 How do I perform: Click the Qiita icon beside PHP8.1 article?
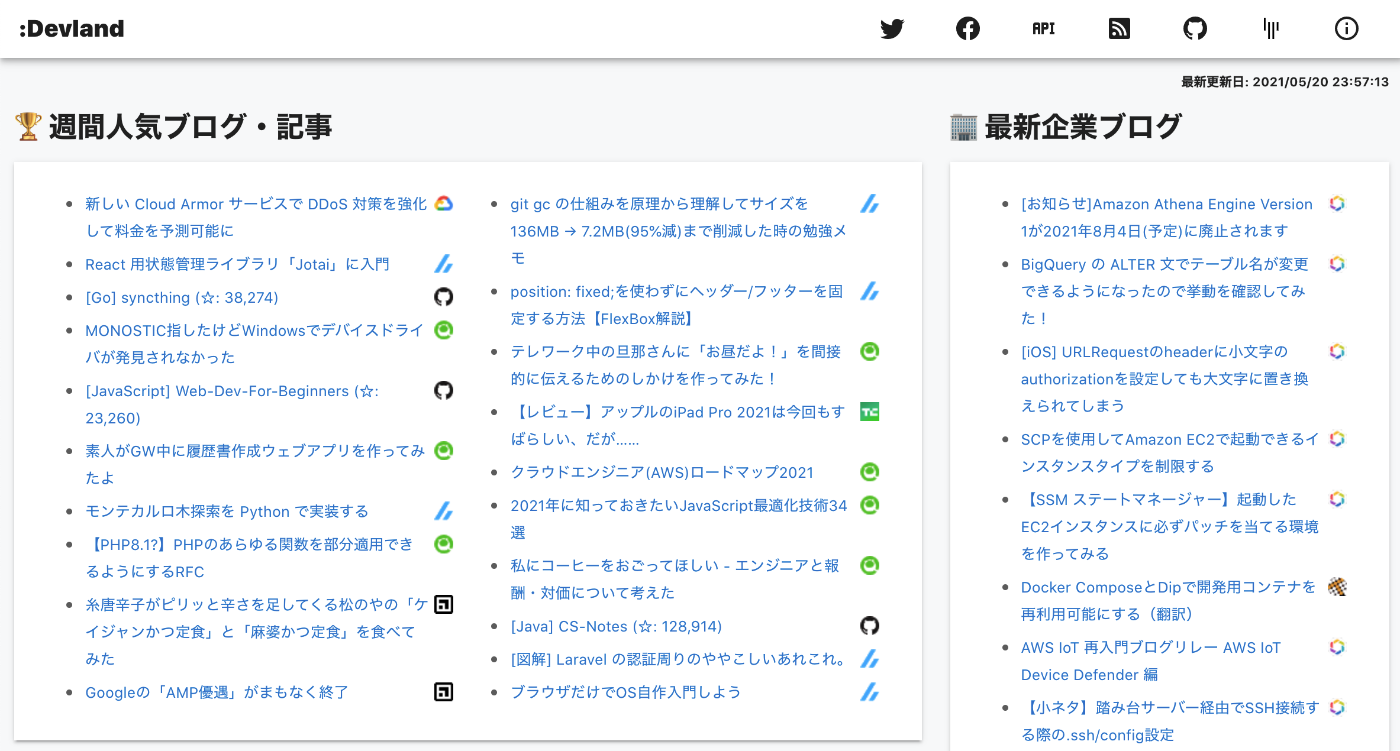tap(444, 544)
